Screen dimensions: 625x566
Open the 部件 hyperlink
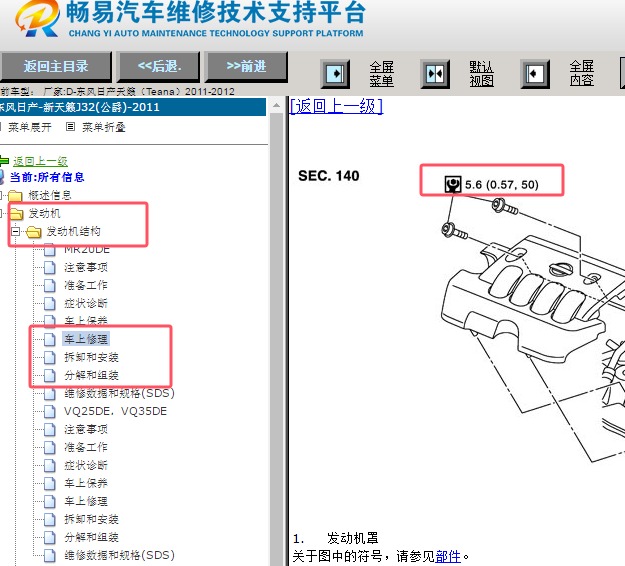pos(448,556)
